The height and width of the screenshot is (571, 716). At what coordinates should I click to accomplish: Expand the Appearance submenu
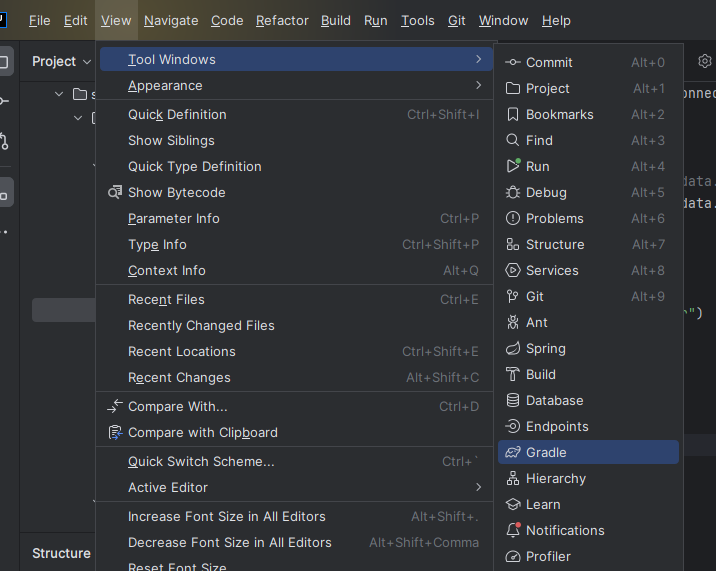pyautogui.click(x=296, y=85)
